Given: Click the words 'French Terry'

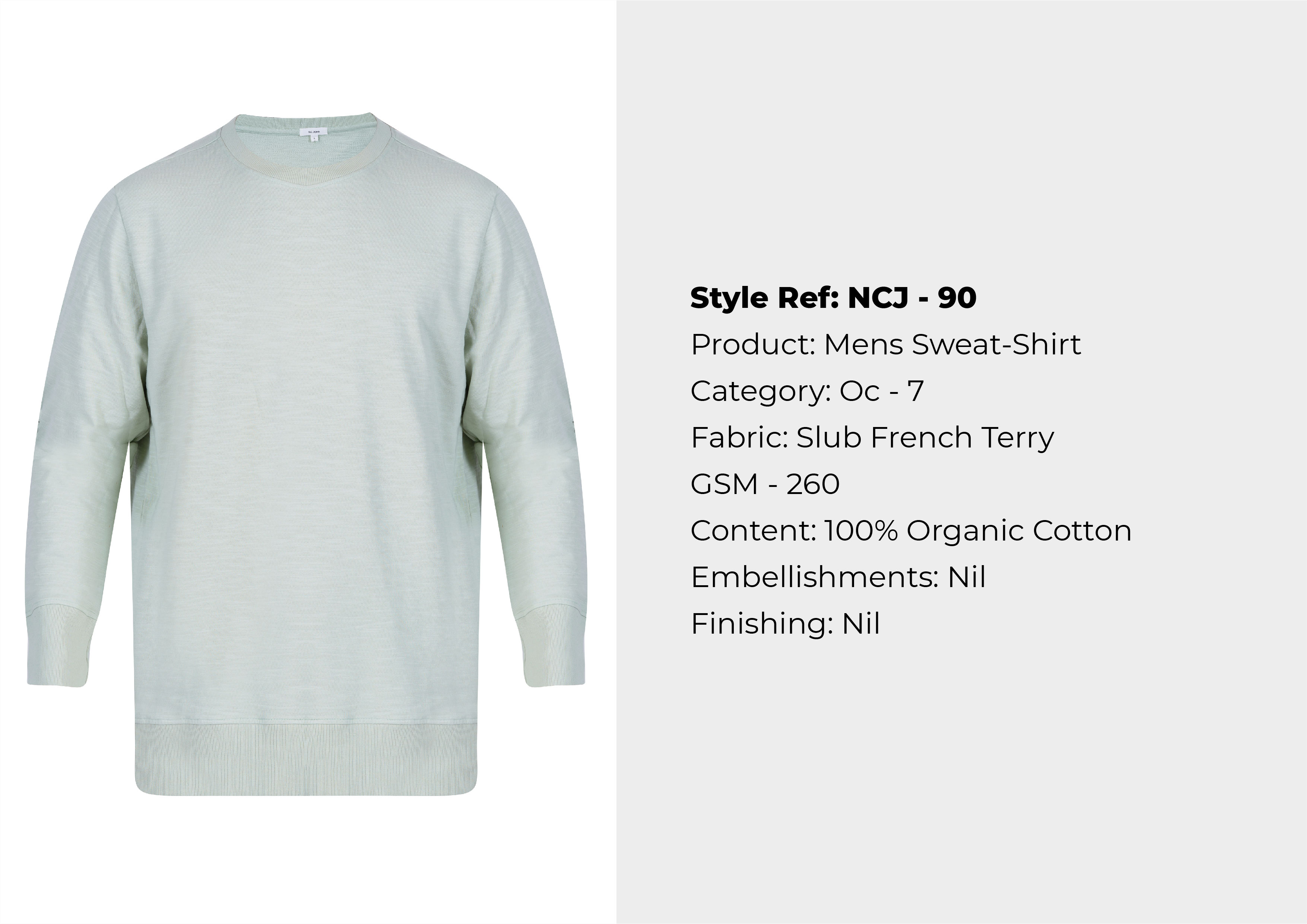Looking at the screenshot, I should tap(962, 438).
